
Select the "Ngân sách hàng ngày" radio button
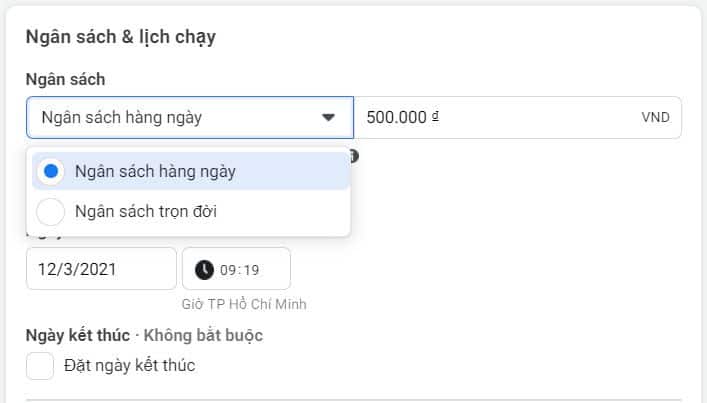click(51, 171)
